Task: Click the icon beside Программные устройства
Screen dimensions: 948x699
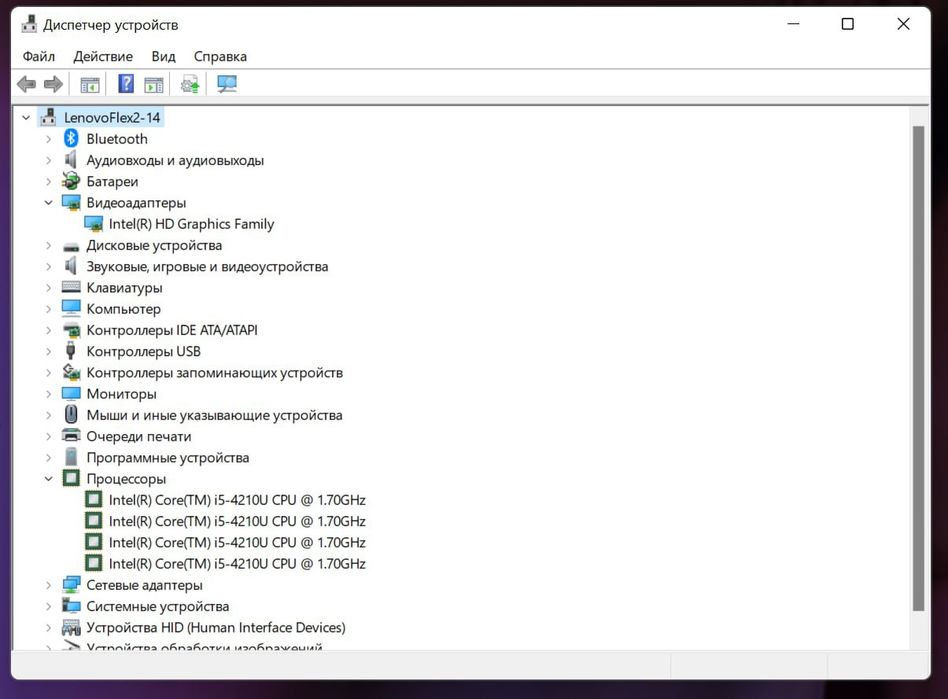Action: [71, 457]
